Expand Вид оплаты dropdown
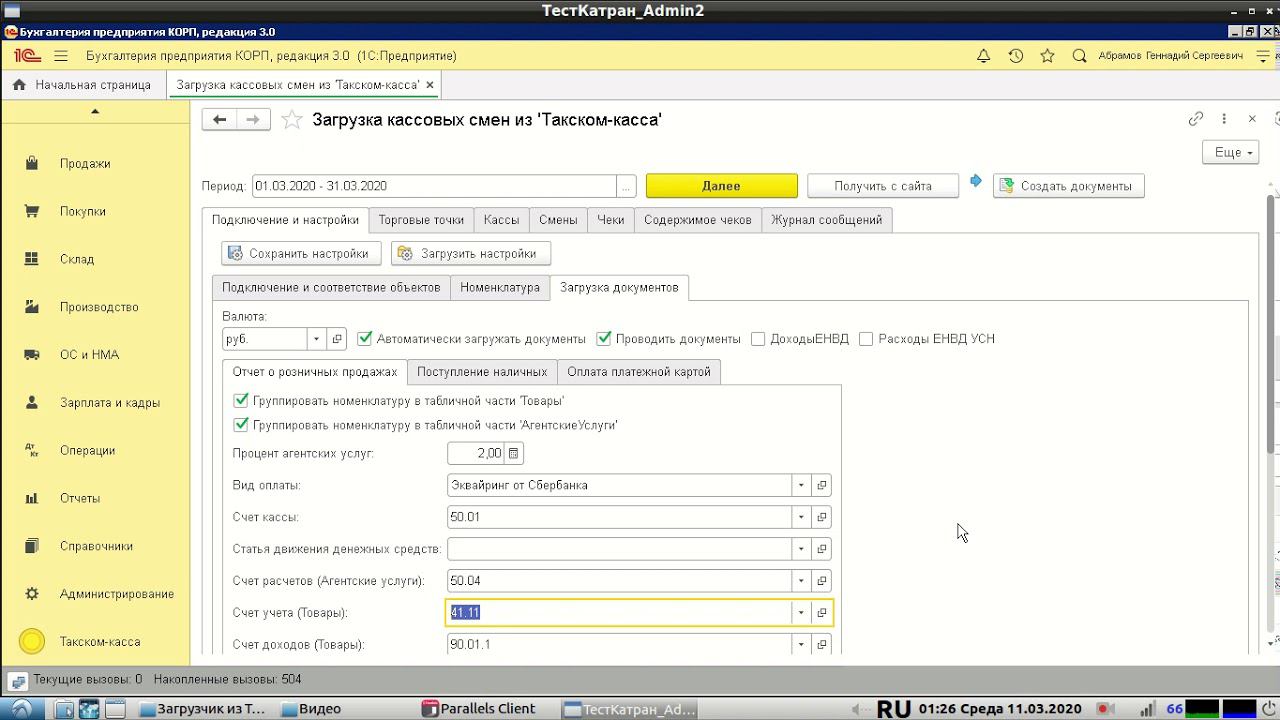 (x=801, y=485)
